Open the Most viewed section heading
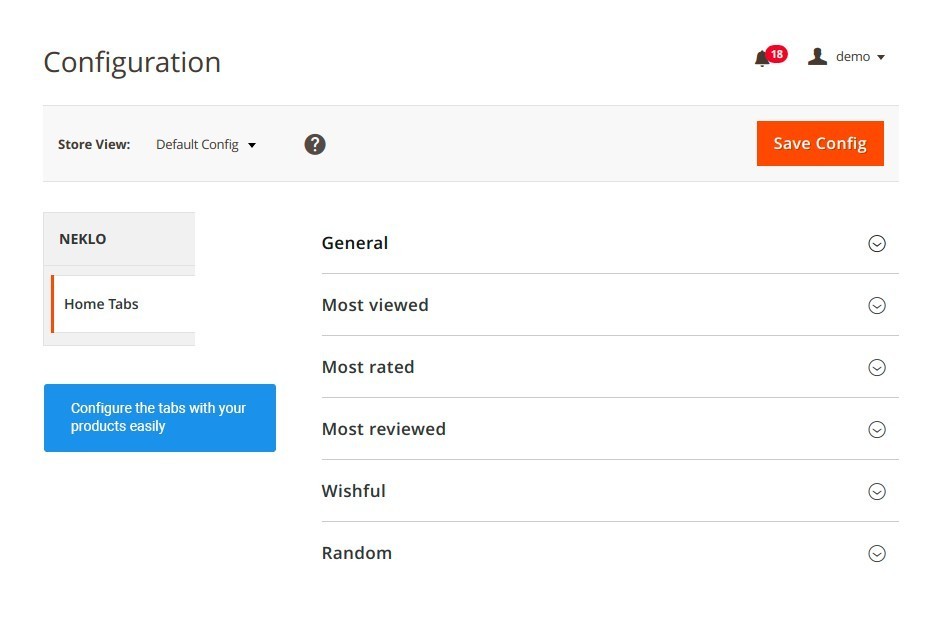 pyautogui.click(x=375, y=305)
